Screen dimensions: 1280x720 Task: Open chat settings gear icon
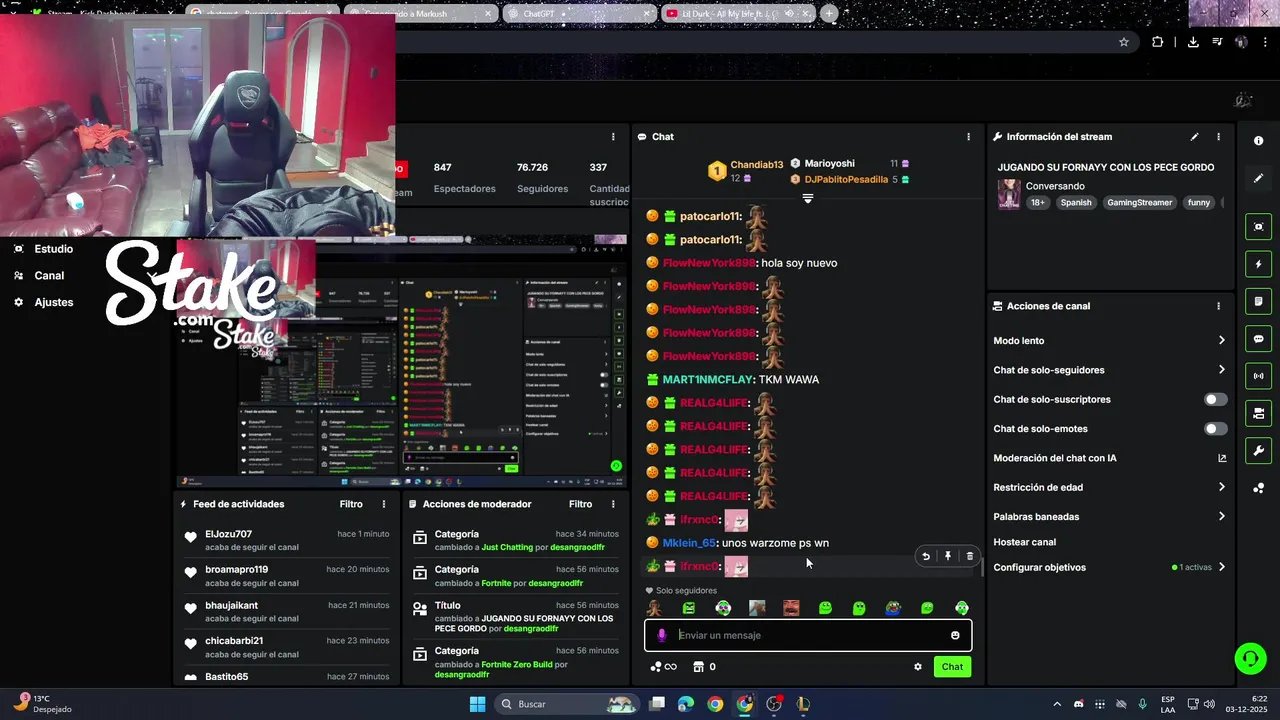[x=918, y=667]
